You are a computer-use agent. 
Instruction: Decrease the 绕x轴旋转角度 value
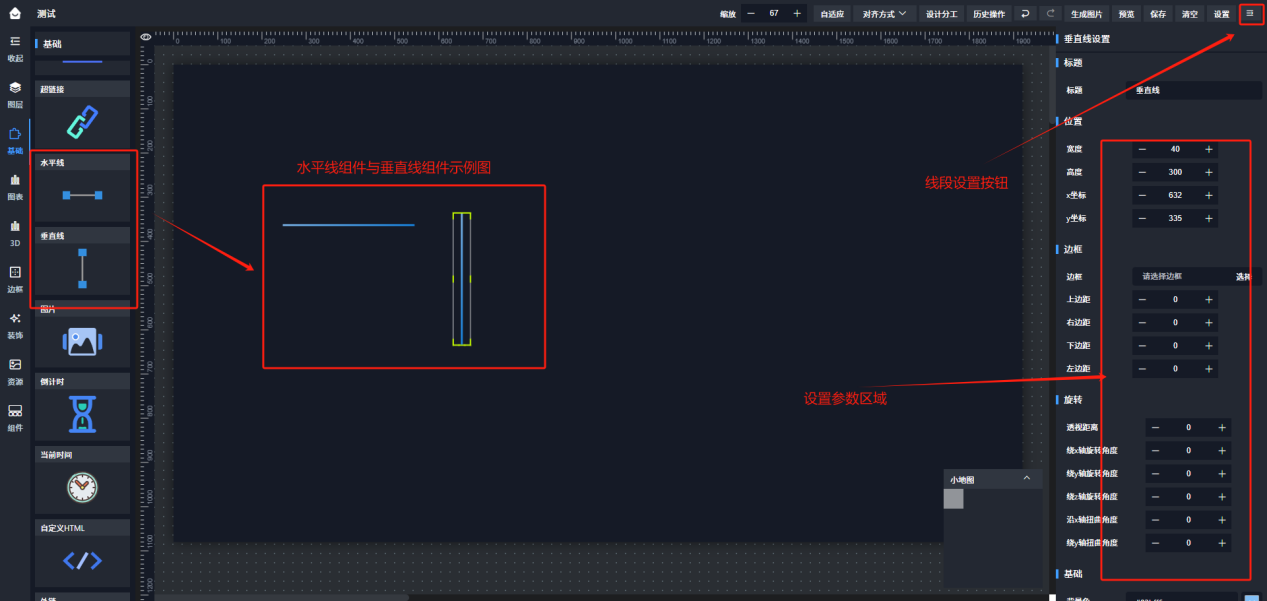tap(1155, 450)
